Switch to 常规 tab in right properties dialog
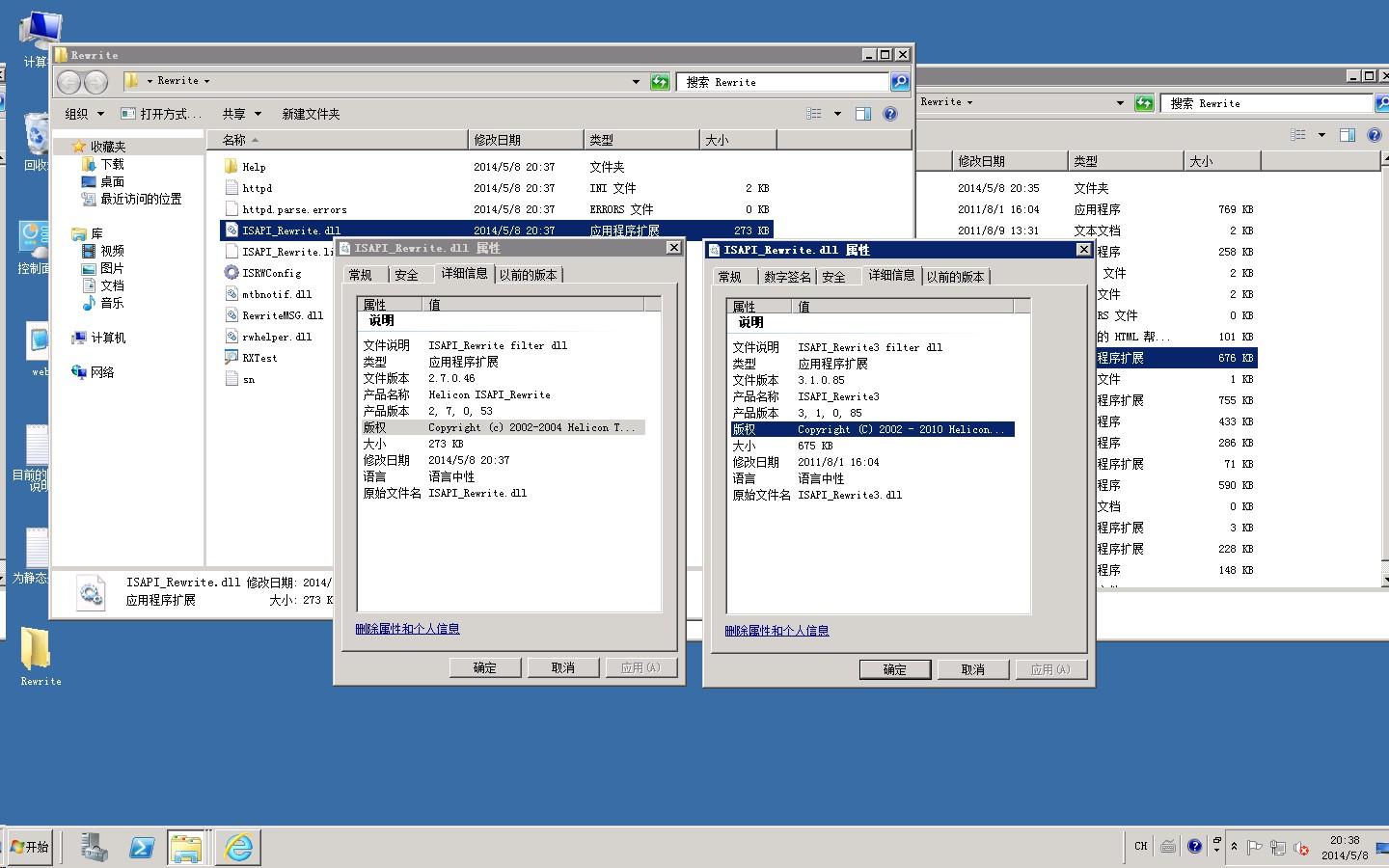 pos(730,277)
